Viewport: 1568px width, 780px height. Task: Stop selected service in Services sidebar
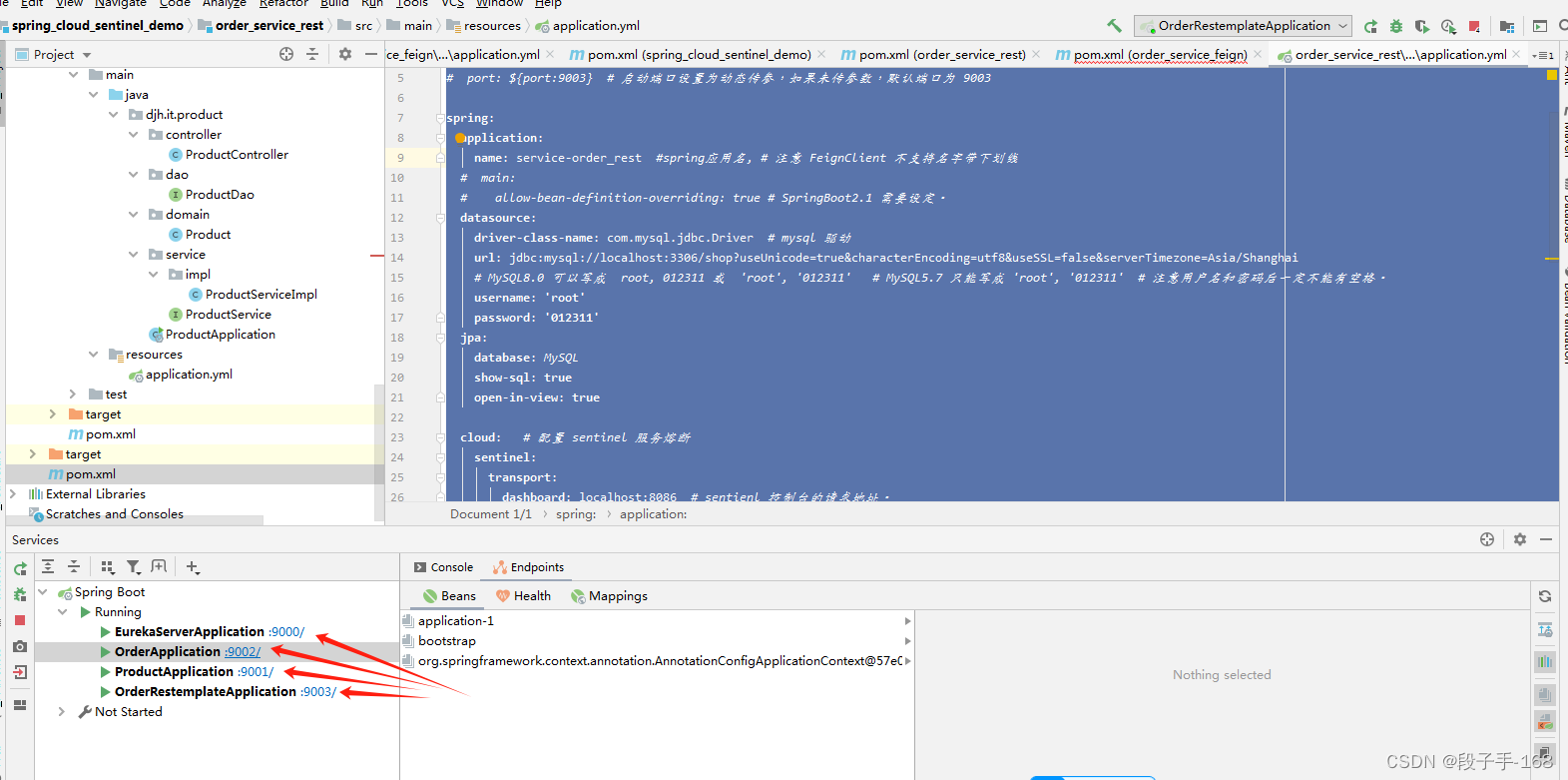click(x=20, y=620)
